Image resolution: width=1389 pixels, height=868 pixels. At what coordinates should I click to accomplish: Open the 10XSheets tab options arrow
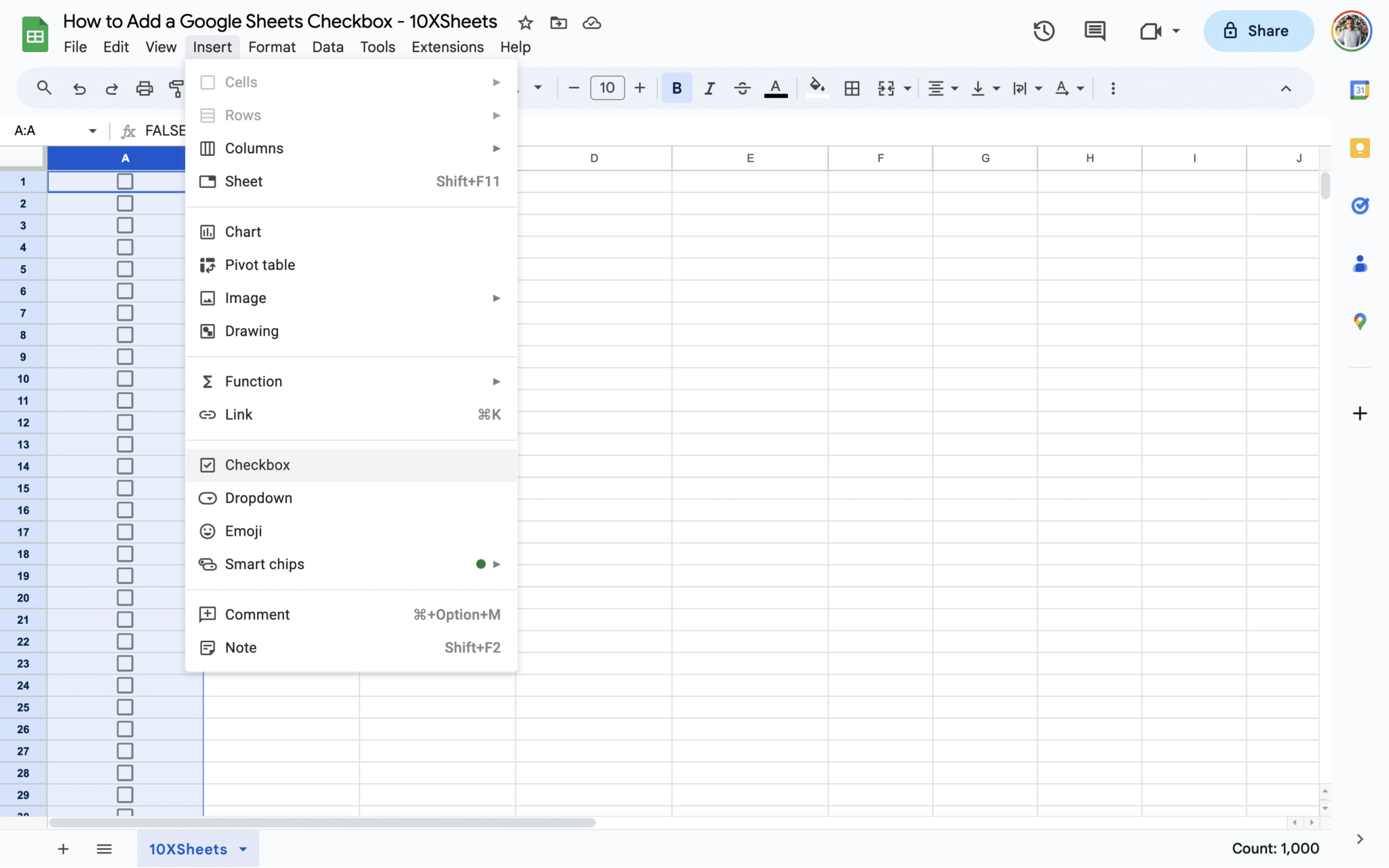[x=243, y=849]
